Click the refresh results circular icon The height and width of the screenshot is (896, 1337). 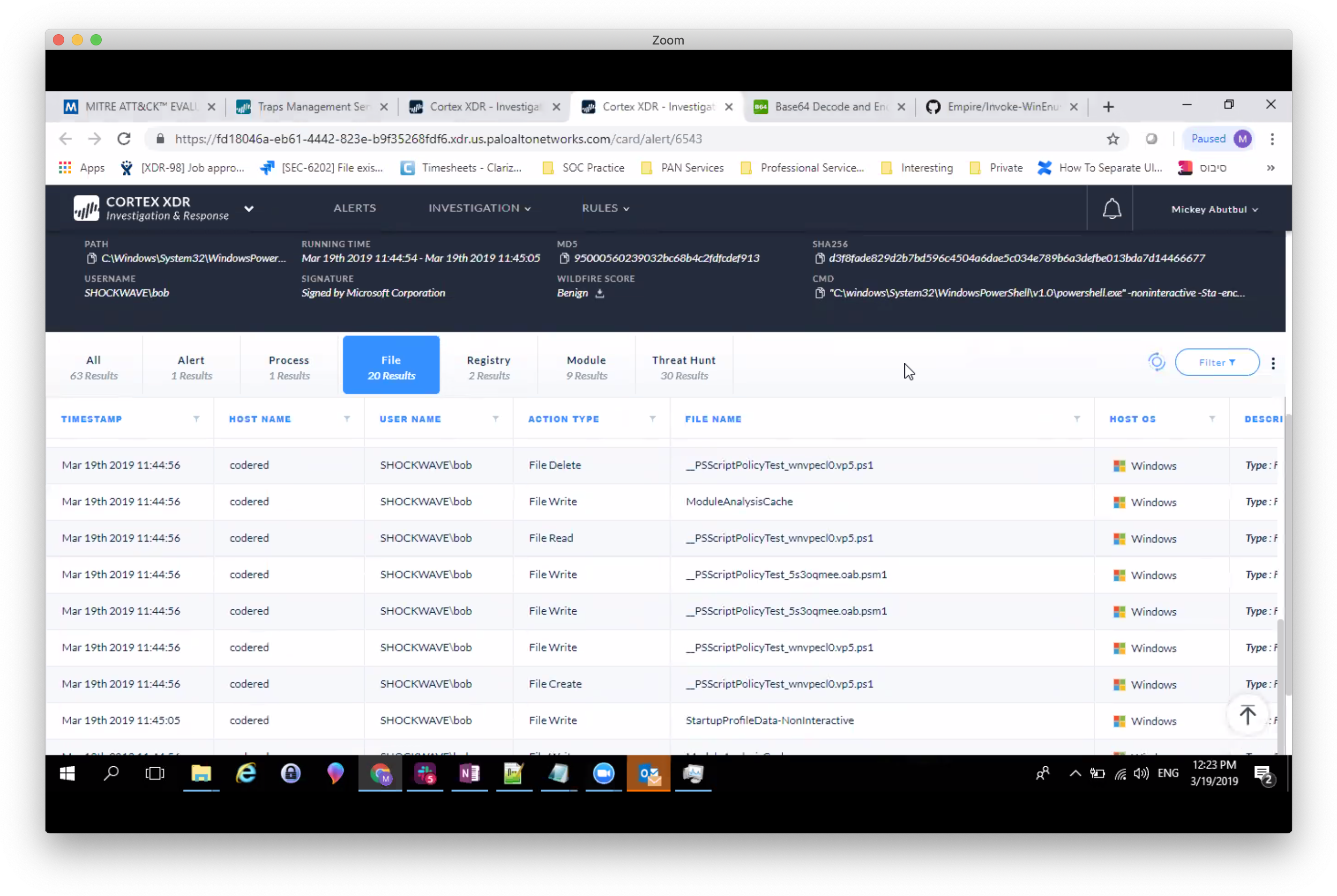pyautogui.click(x=1156, y=362)
